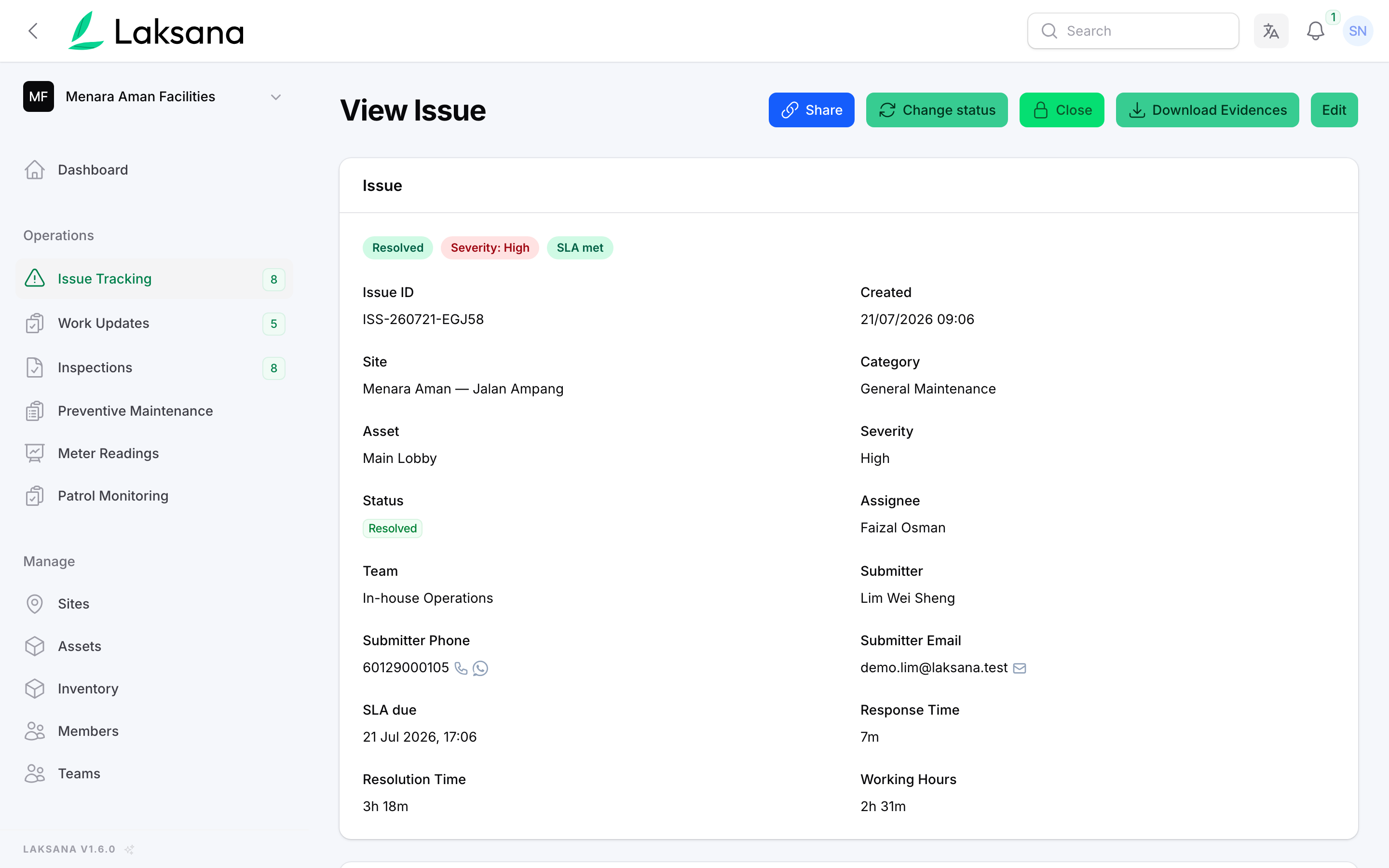The width and height of the screenshot is (1389, 868).
Task: Click the Members people icon
Action: click(34, 732)
